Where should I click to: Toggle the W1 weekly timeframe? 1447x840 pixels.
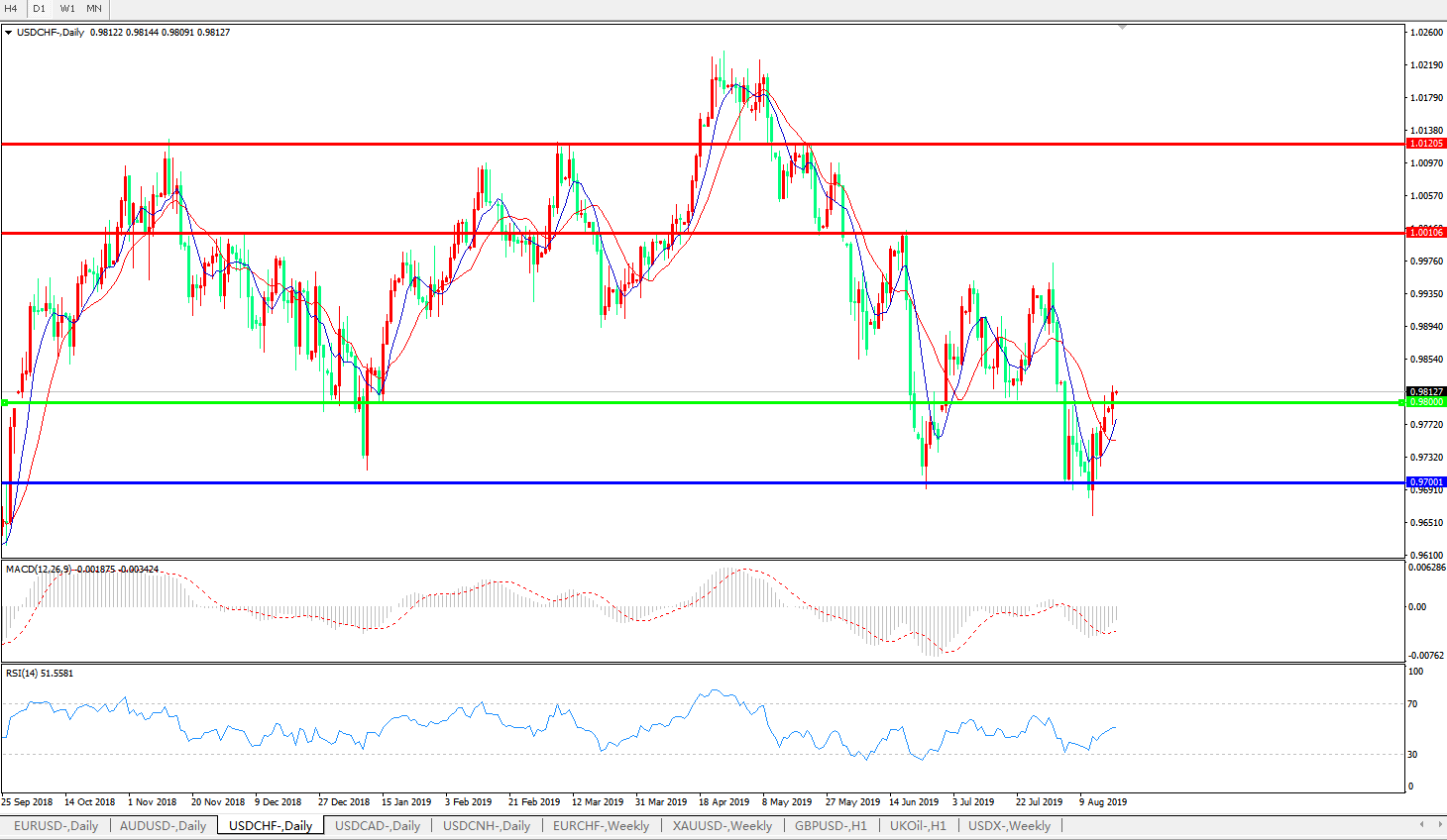[67, 8]
